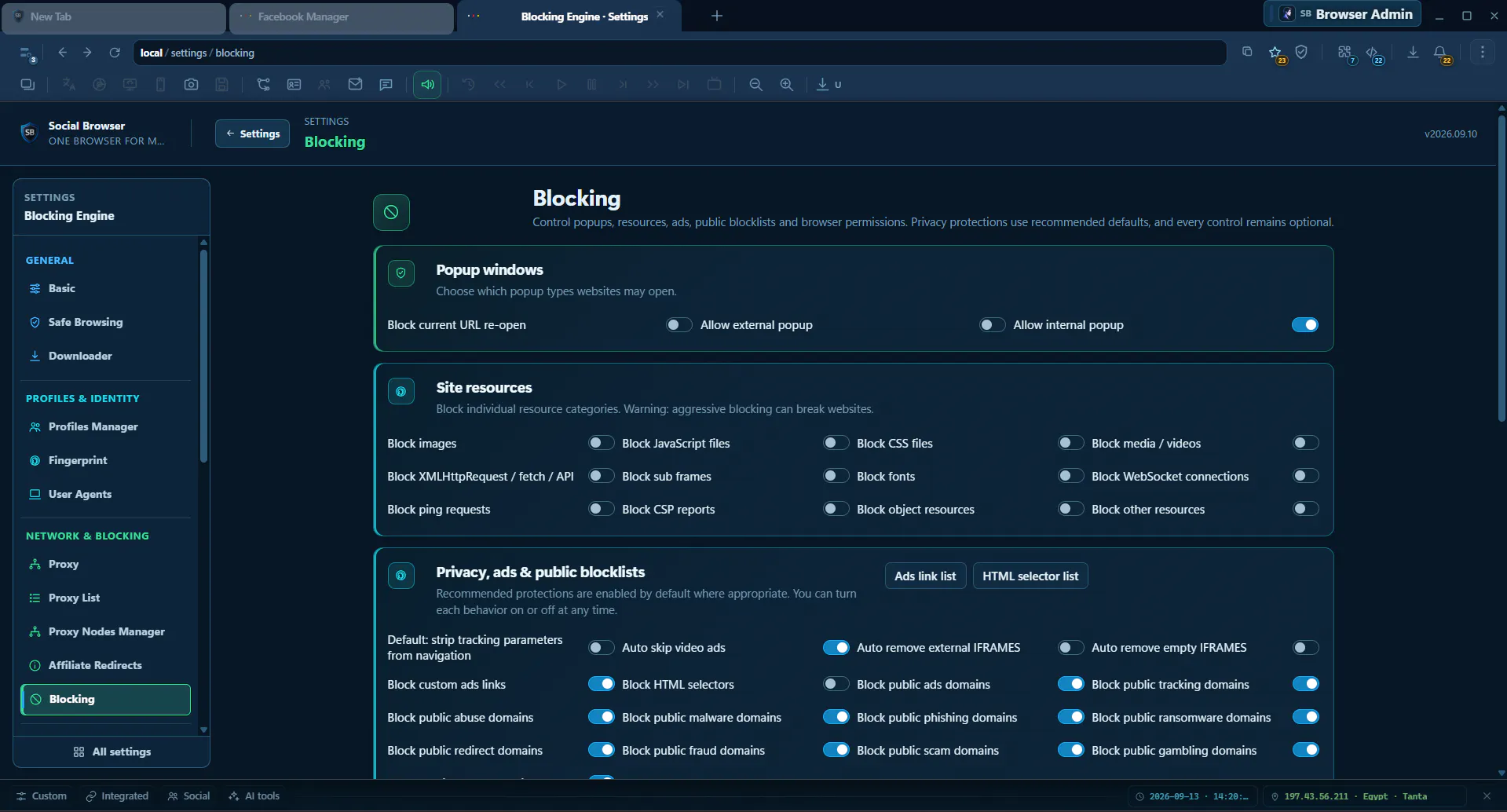Open notifications bell icon
This screenshot has width=1507, height=812.
click(1440, 53)
